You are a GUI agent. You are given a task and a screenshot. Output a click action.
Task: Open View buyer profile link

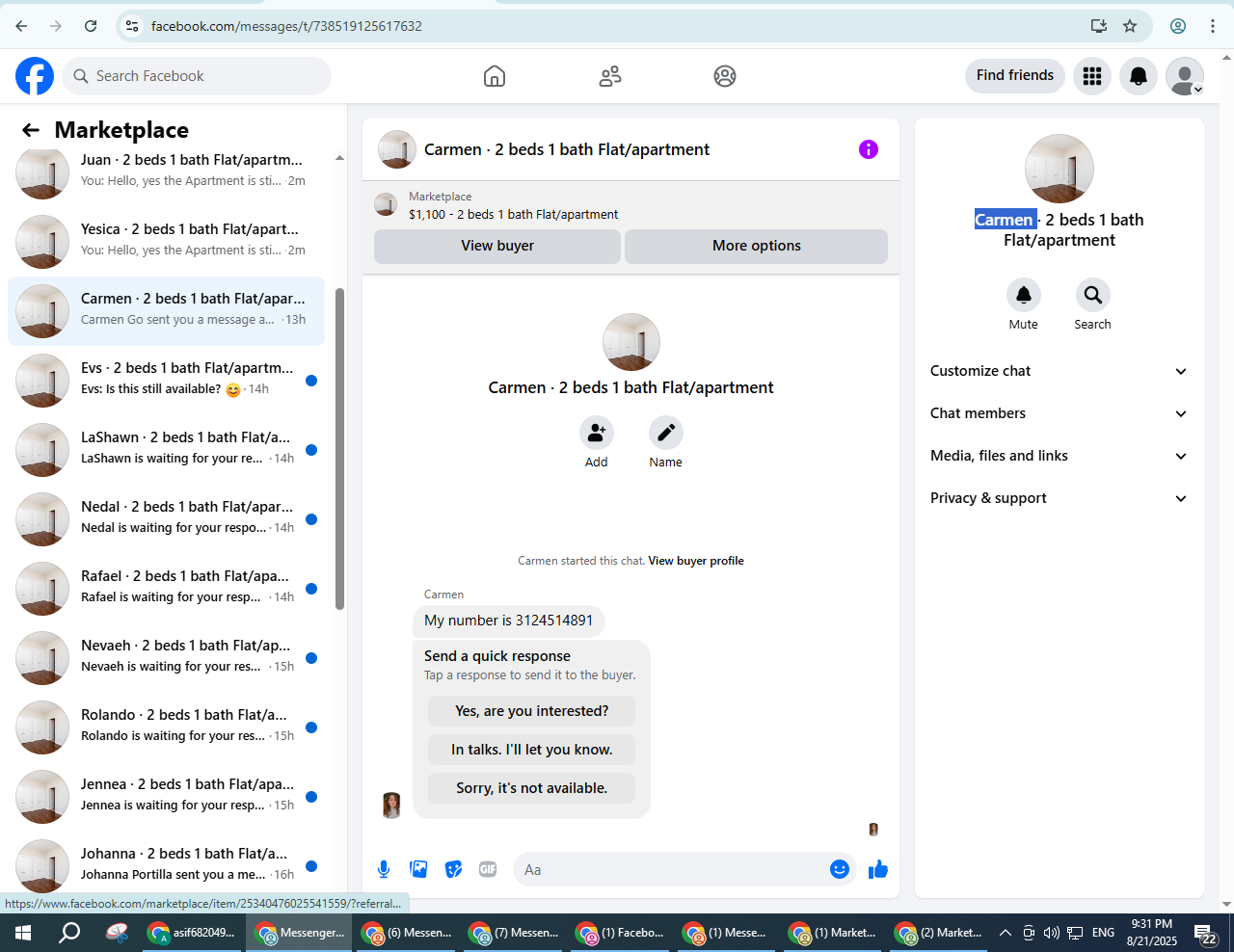[696, 561]
